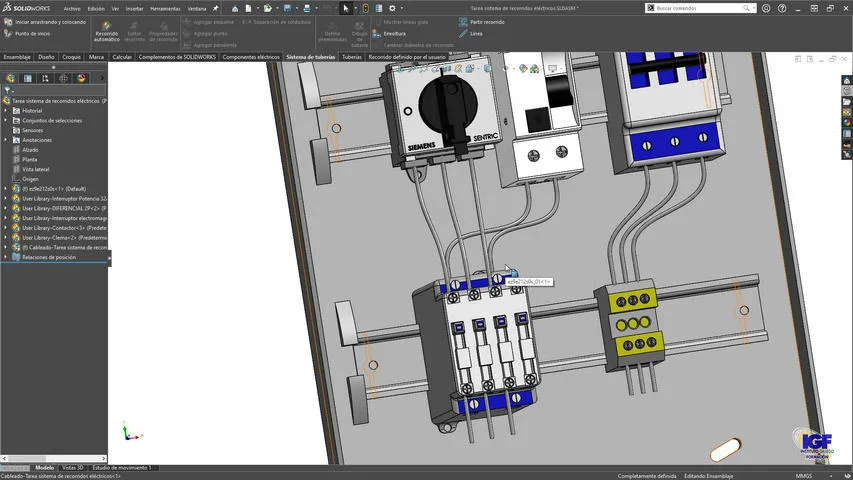This screenshot has height=480, width=853.
Task: Expand Relaciones de posición node
Action: tap(5, 257)
